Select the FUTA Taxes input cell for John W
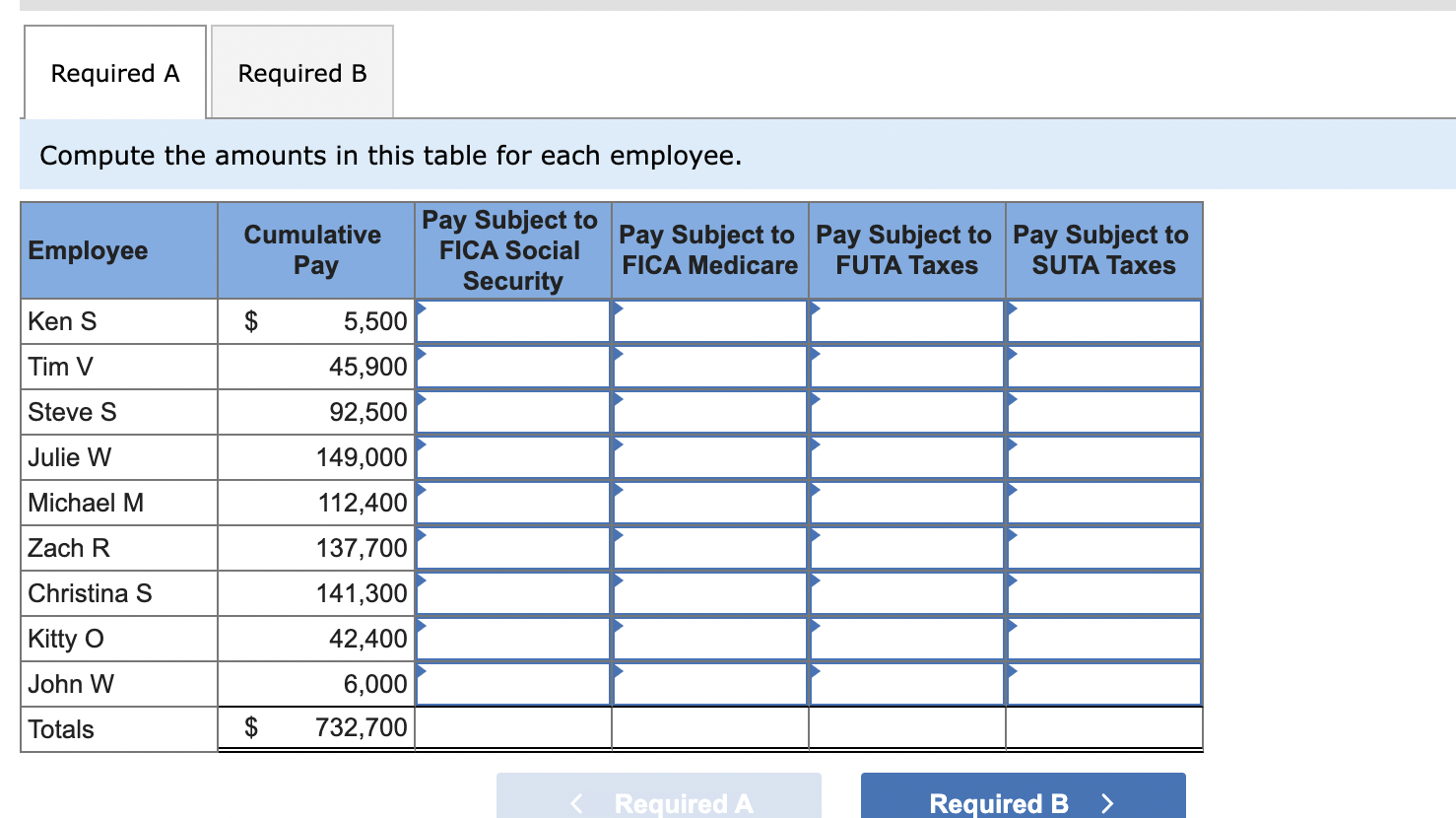 [906, 684]
